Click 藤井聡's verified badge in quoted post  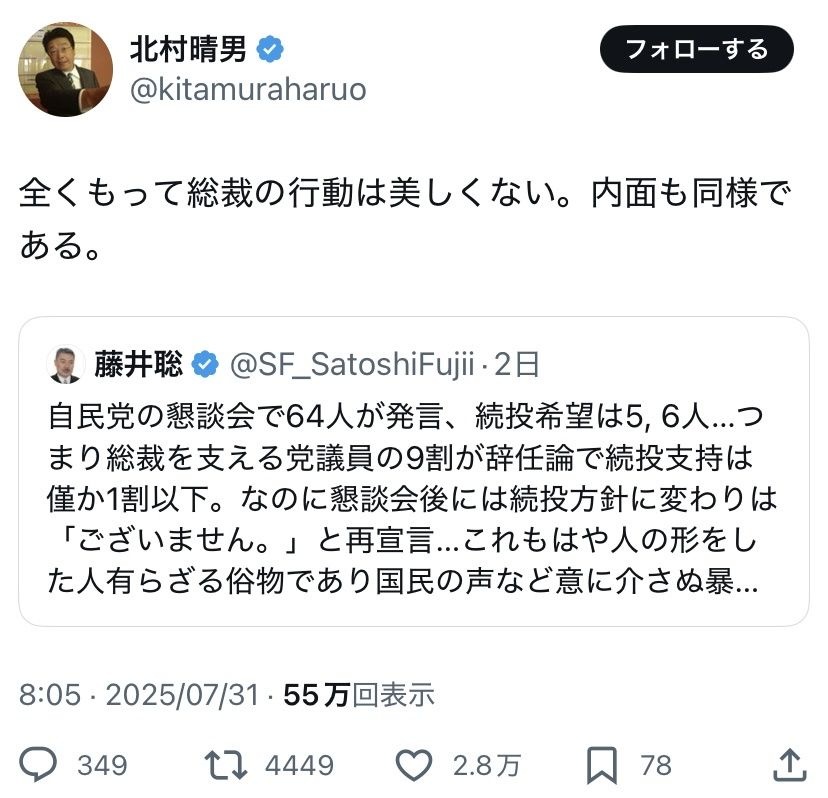click(x=206, y=365)
